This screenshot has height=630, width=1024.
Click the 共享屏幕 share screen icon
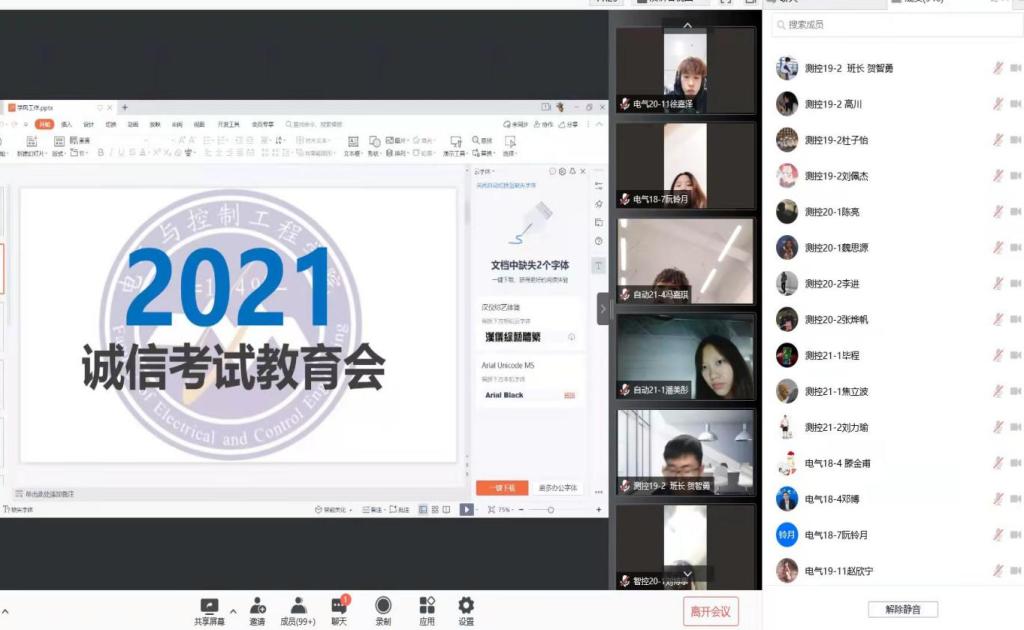click(x=209, y=606)
